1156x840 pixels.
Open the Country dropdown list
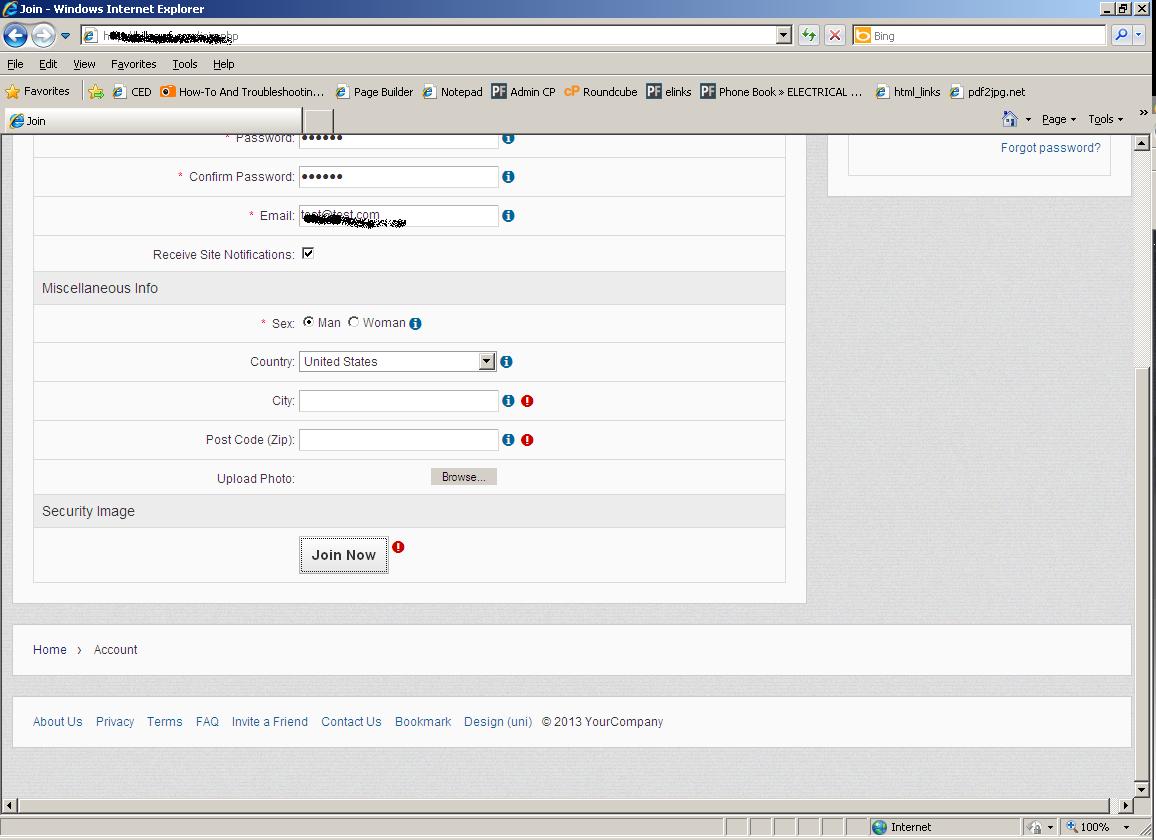[x=487, y=362]
